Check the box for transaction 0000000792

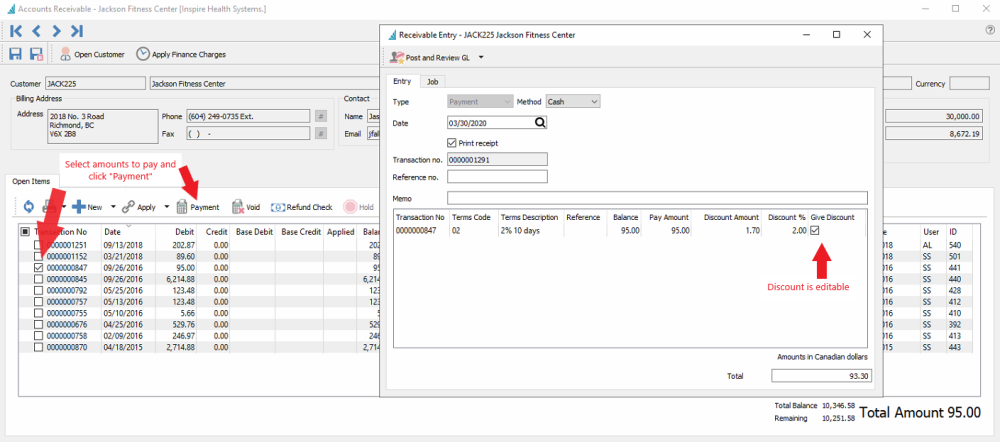click(38, 291)
